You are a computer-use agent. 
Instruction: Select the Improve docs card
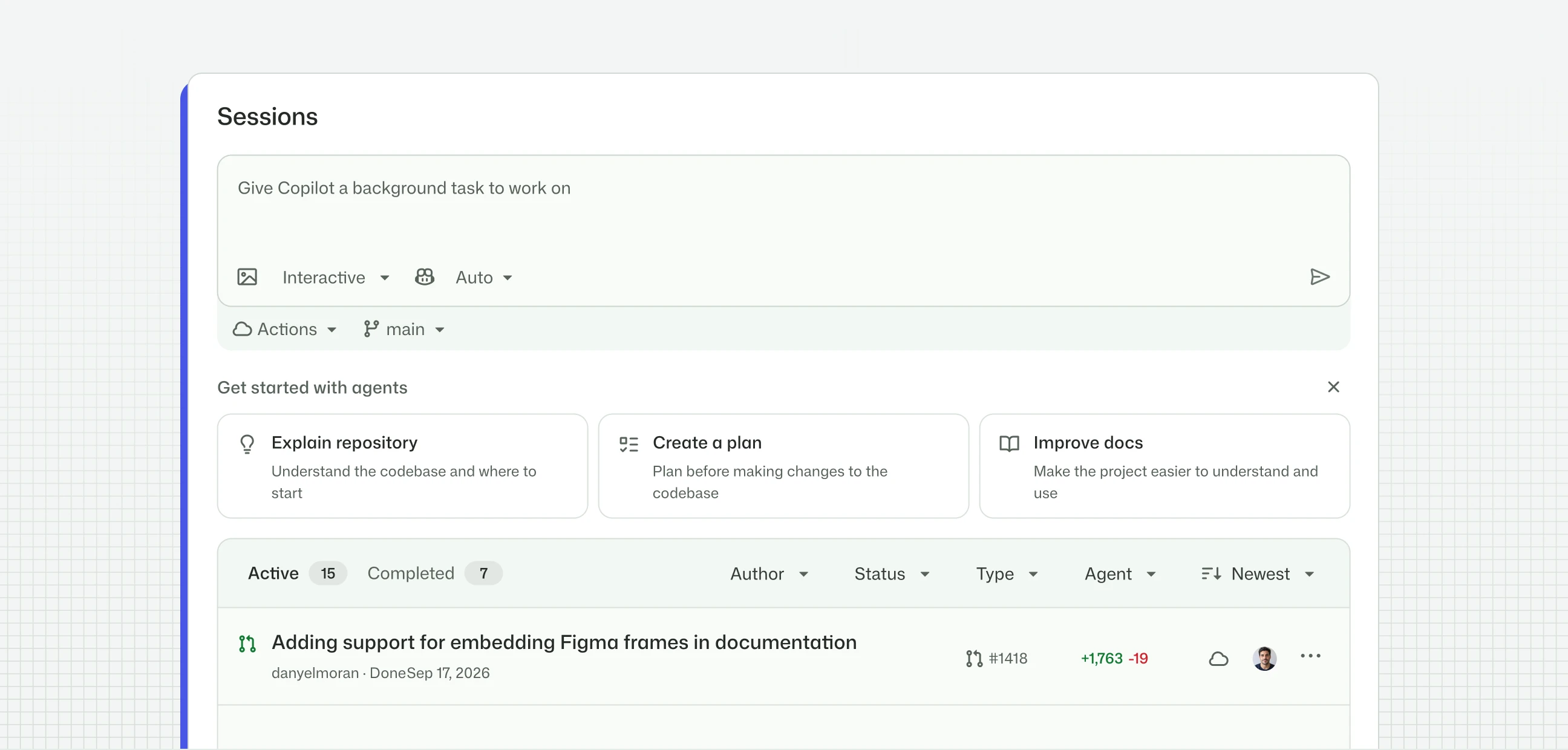point(1165,466)
